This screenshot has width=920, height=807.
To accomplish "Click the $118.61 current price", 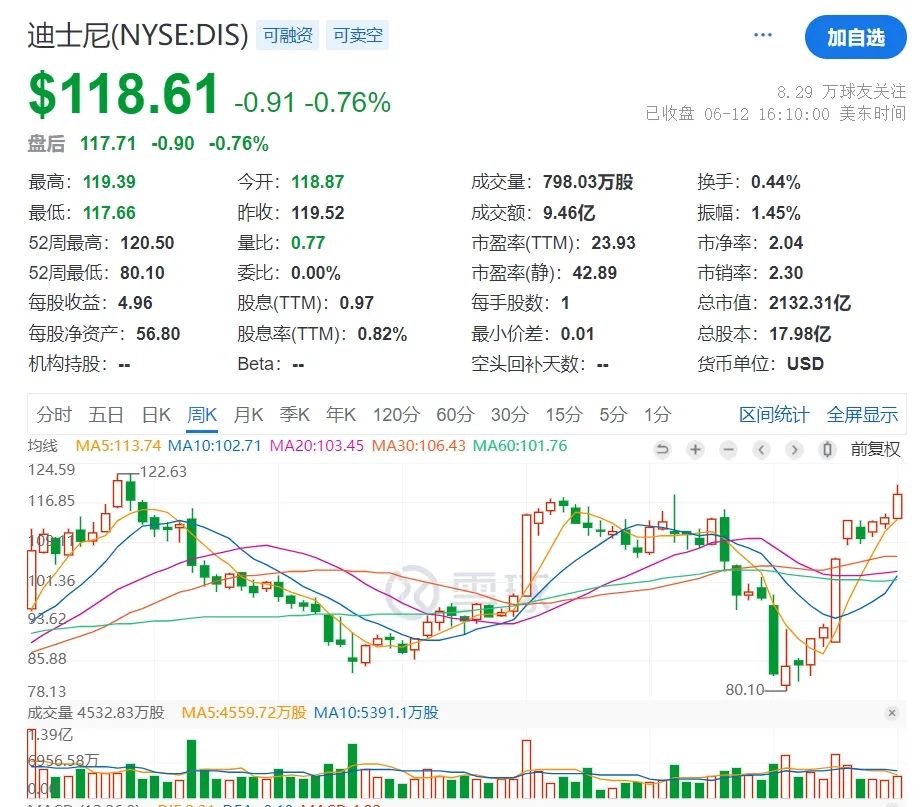I will click(x=124, y=93).
